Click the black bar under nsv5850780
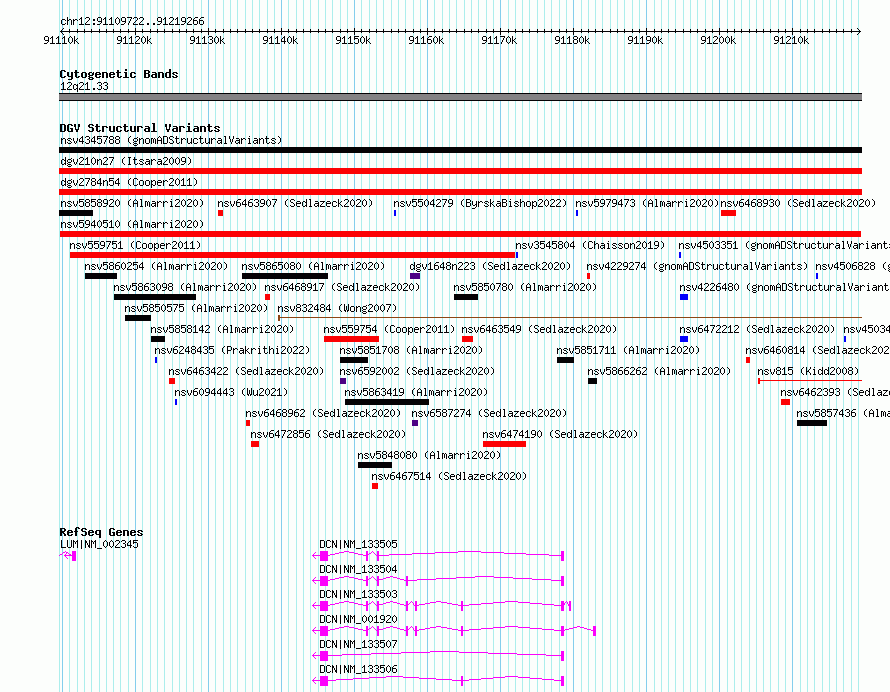The image size is (890, 692). pyautogui.click(x=466, y=297)
